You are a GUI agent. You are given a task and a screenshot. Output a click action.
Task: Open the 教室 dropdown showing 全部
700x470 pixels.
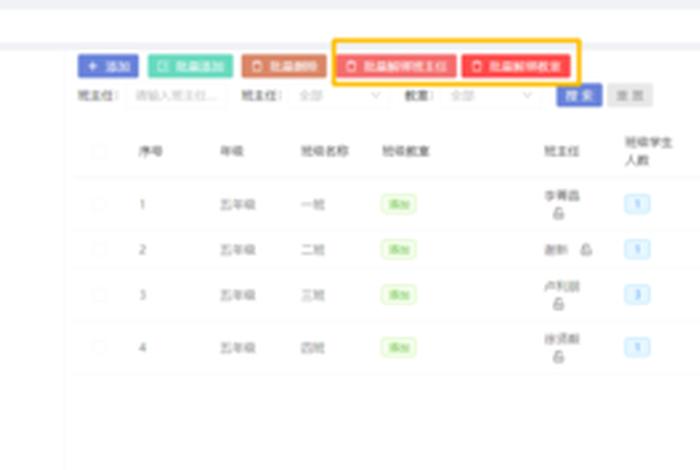pos(491,96)
